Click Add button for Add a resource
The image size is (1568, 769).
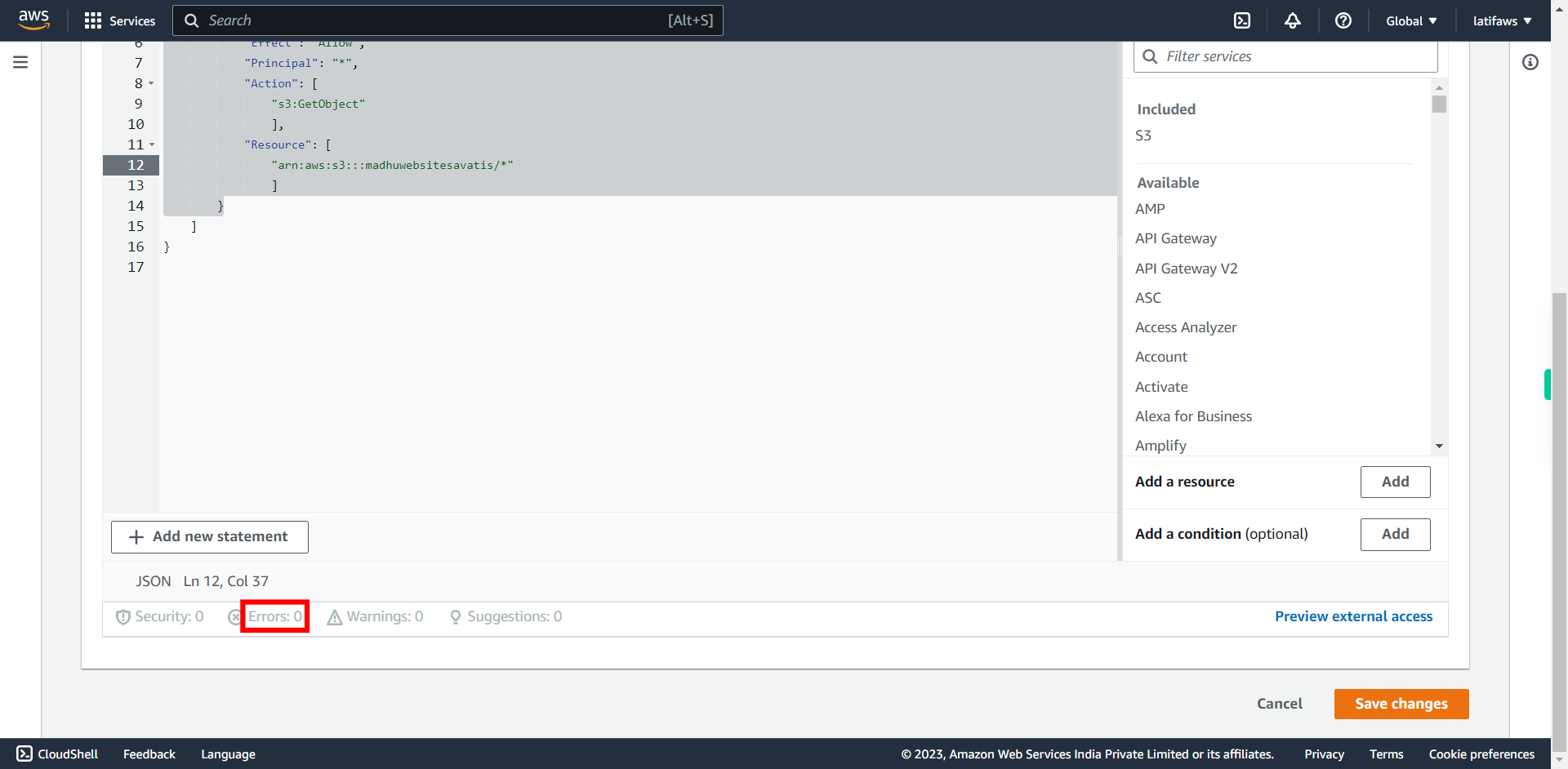[1395, 482]
